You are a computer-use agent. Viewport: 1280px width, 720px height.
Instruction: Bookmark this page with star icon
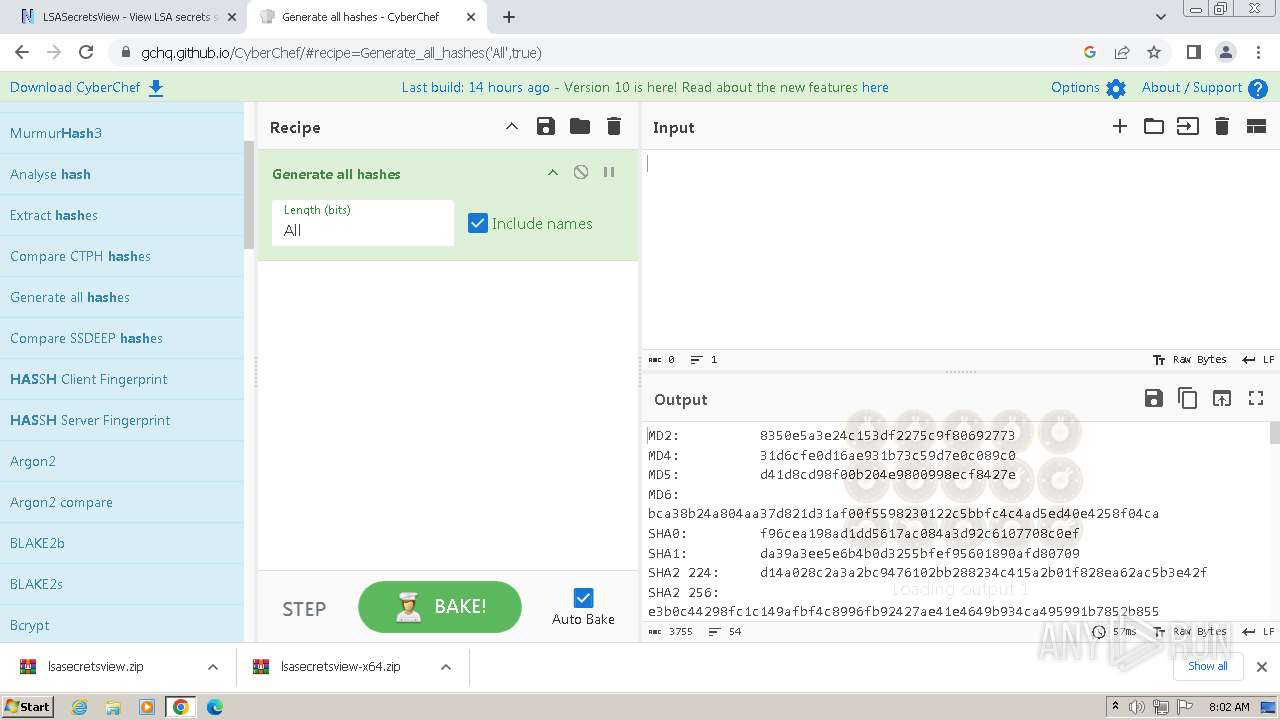(x=1154, y=53)
